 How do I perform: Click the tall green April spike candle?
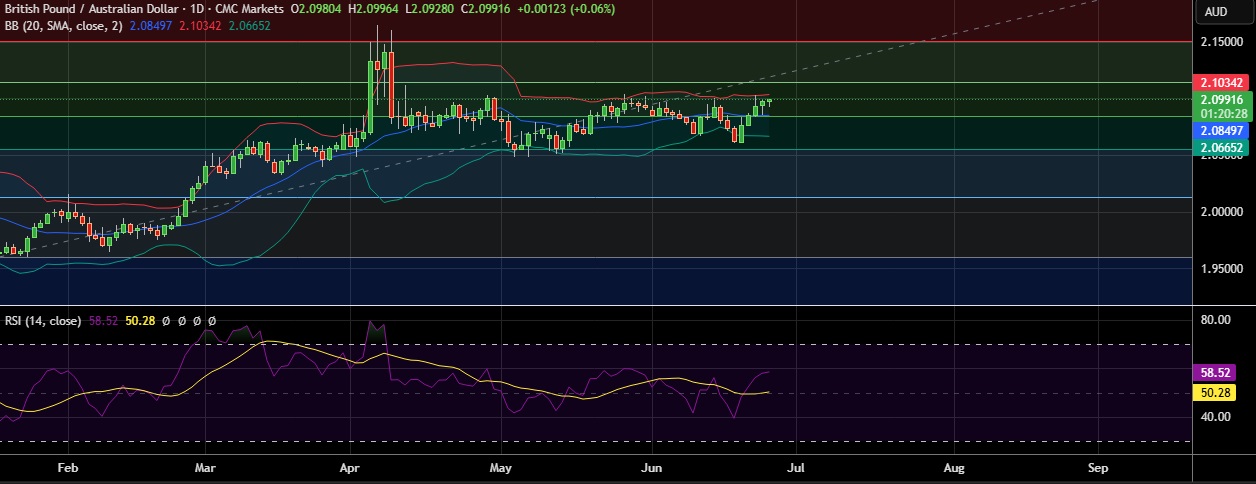click(x=371, y=95)
